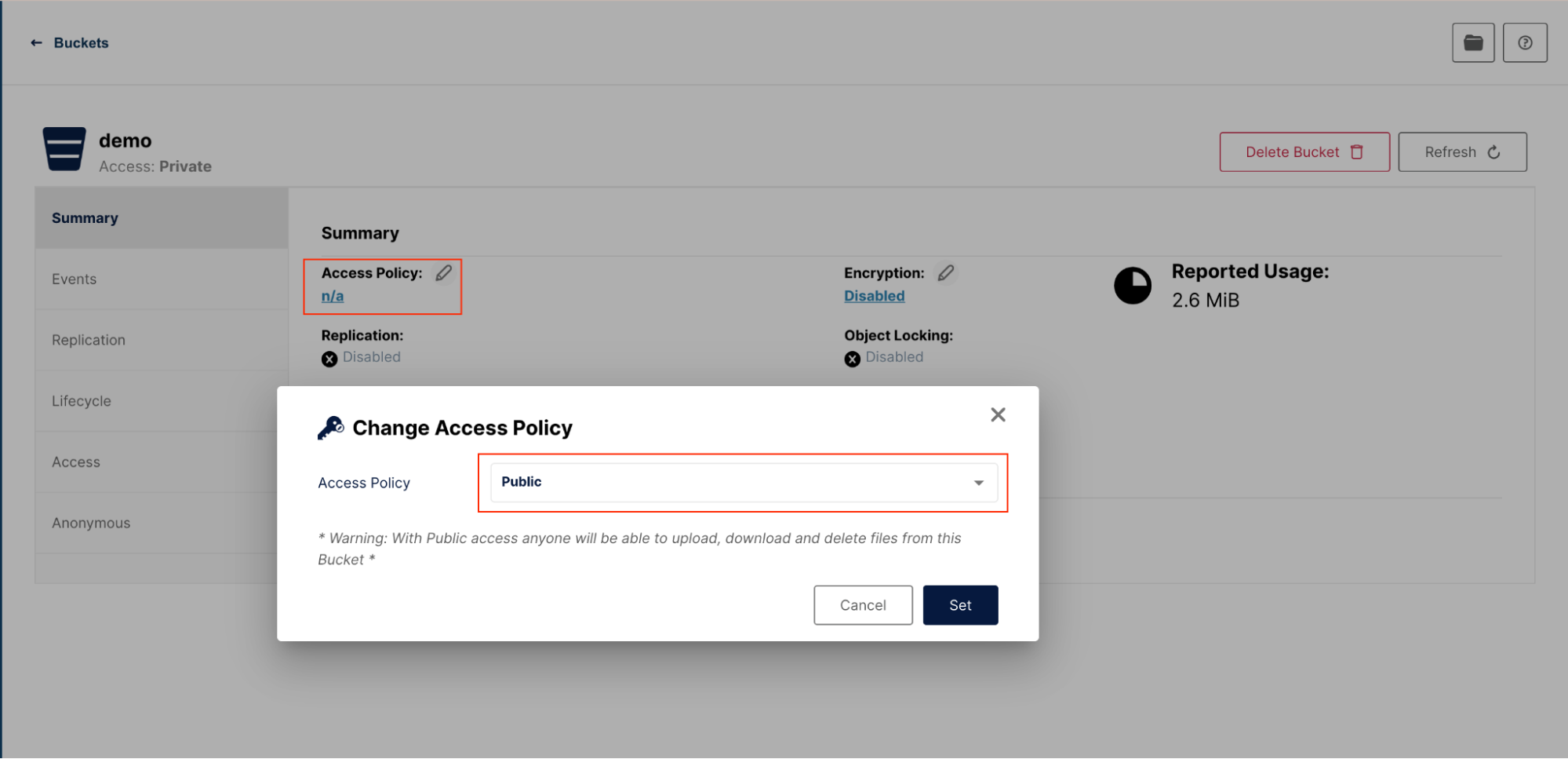Edit Access Policy with the pencil icon
Image resolution: width=1568 pixels, height=759 pixels.
click(444, 273)
